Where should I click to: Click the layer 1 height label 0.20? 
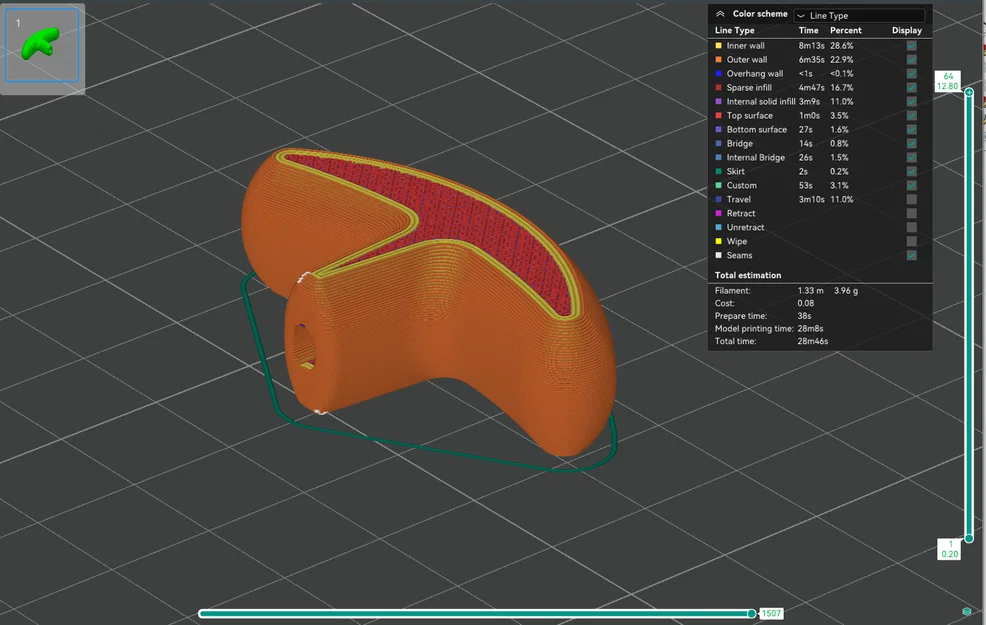click(950, 554)
